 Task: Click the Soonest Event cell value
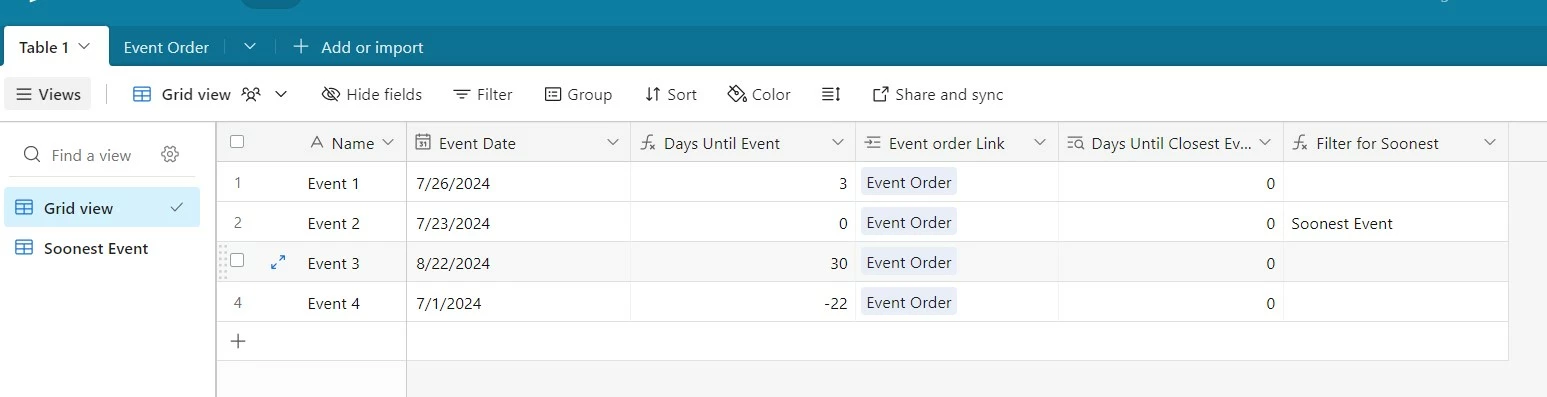coord(1342,223)
